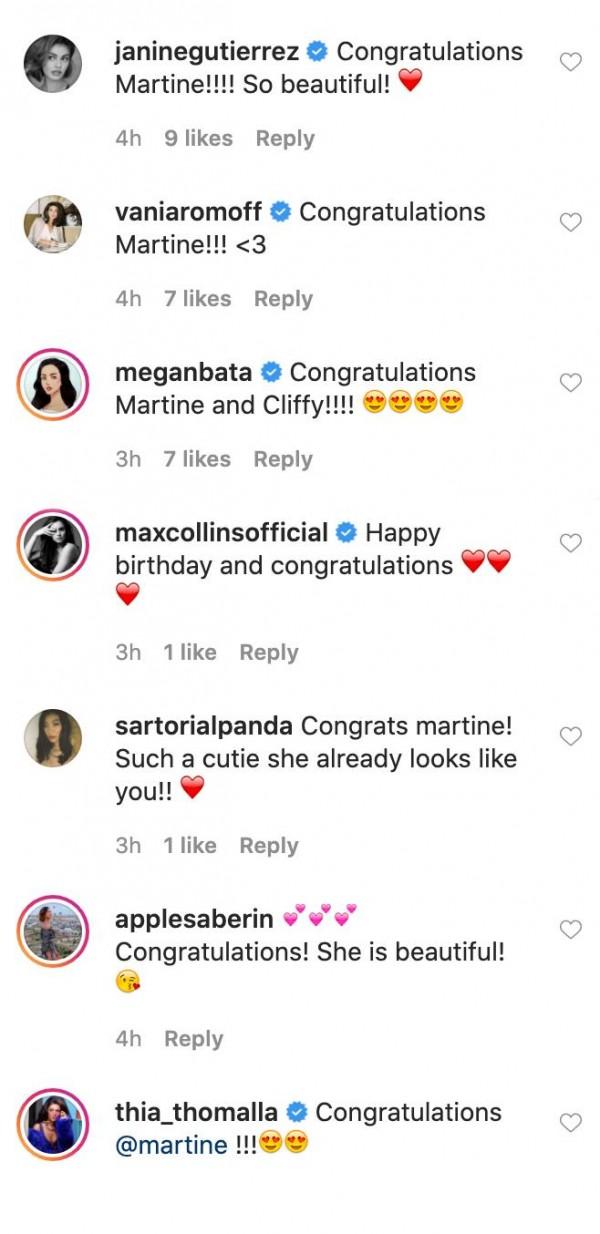View maxcollinsofficial's story ring avatar

pyautogui.click(x=53, y=545)
